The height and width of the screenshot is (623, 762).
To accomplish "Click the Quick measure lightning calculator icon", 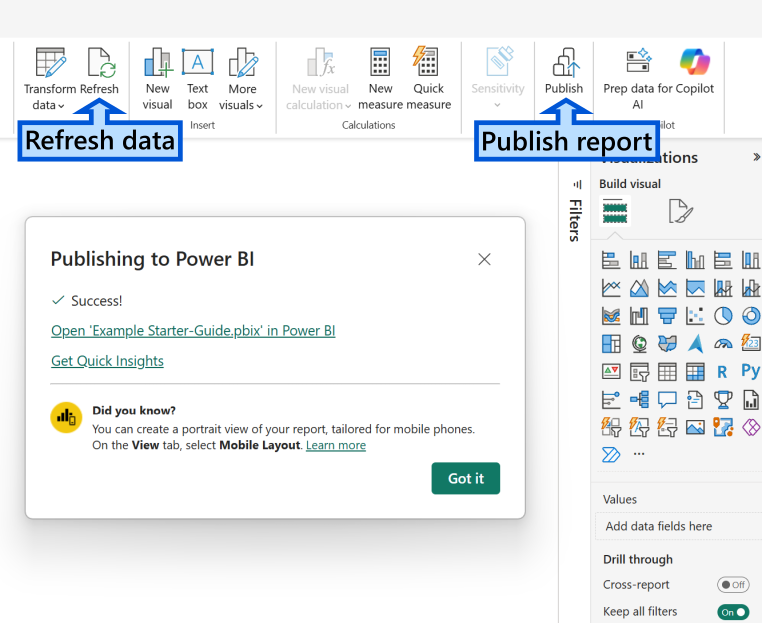I will 425,61.
